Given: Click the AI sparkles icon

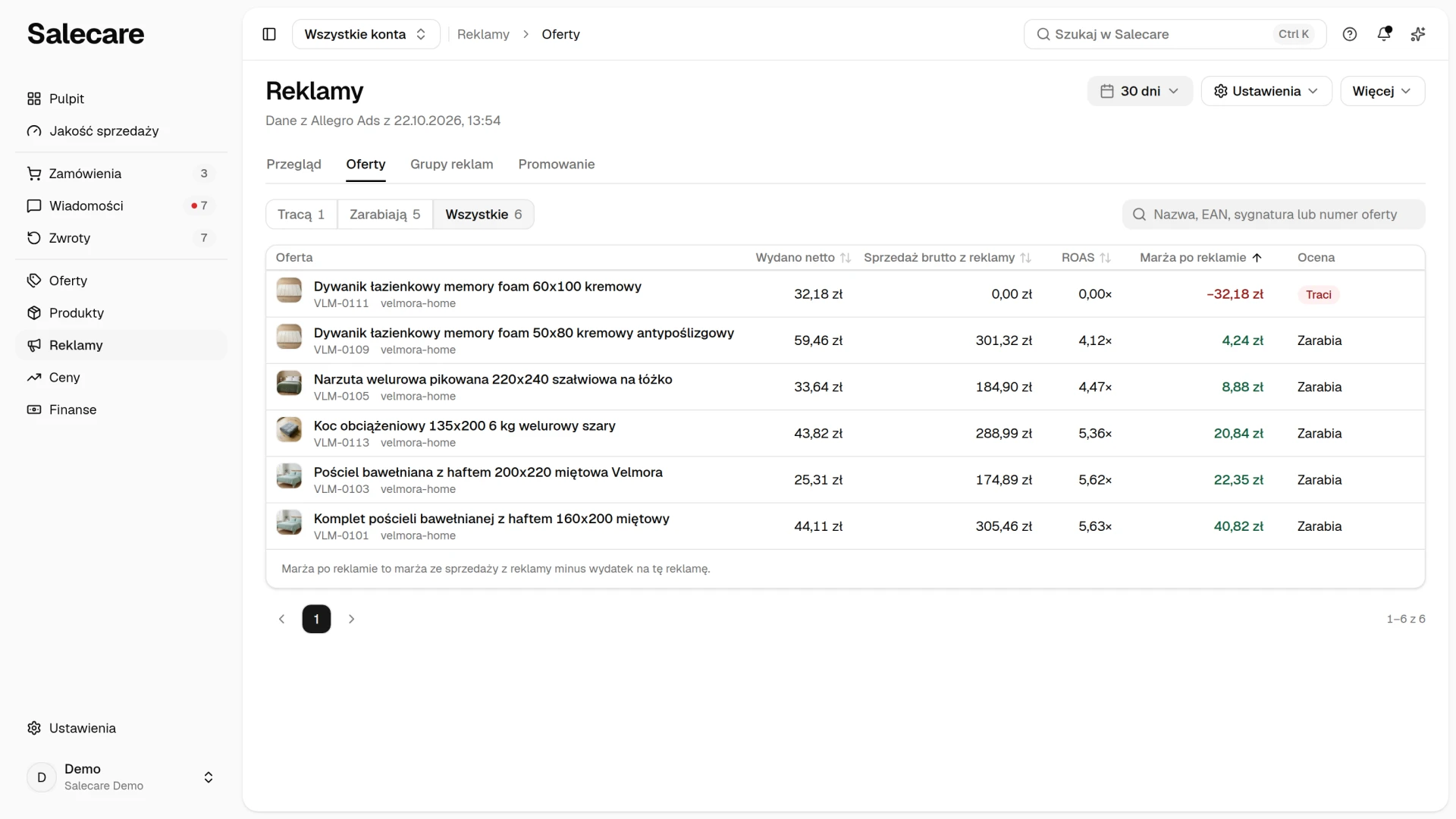Looking at the screenshot, I should (1418, 34).
